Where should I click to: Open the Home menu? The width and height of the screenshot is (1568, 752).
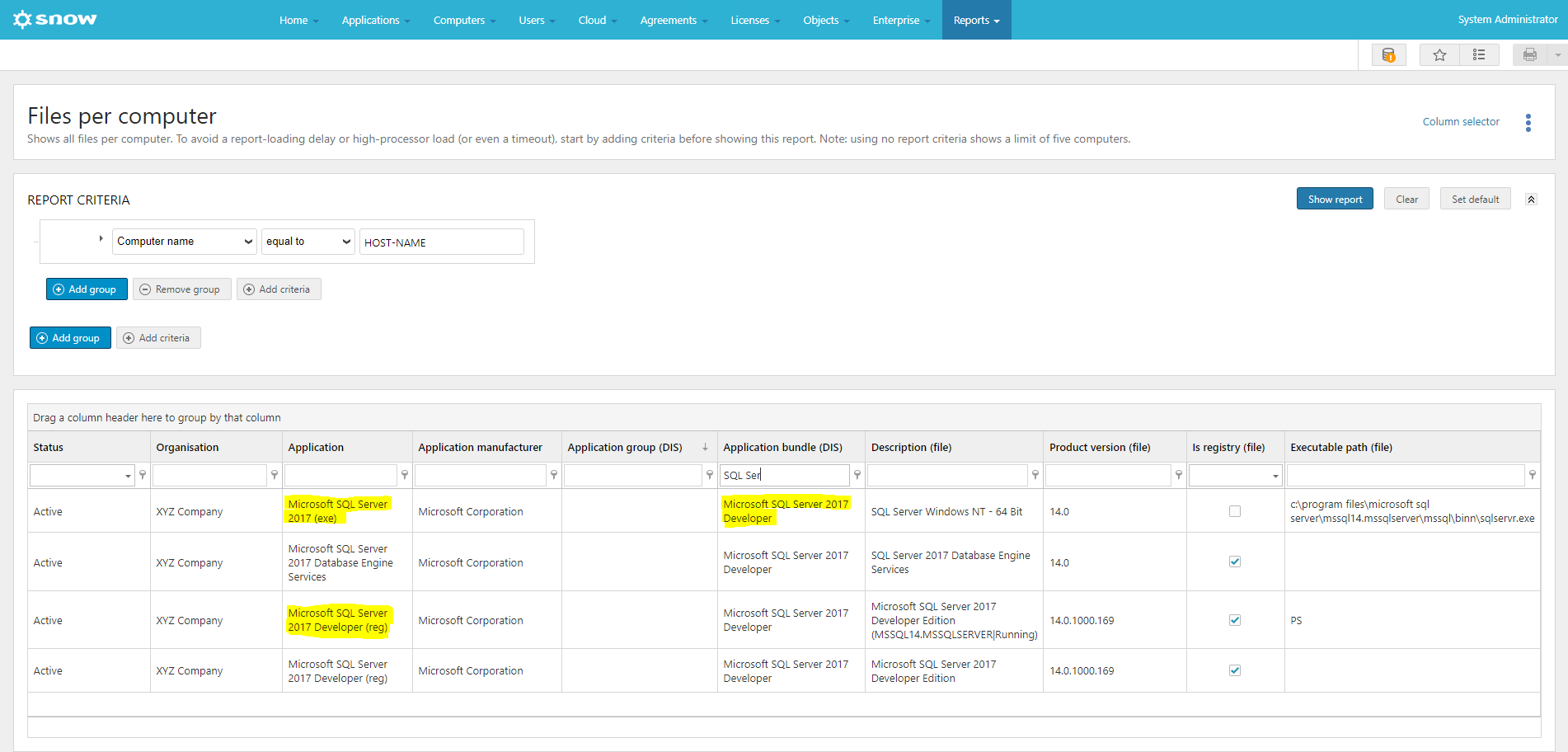(298, 20)
